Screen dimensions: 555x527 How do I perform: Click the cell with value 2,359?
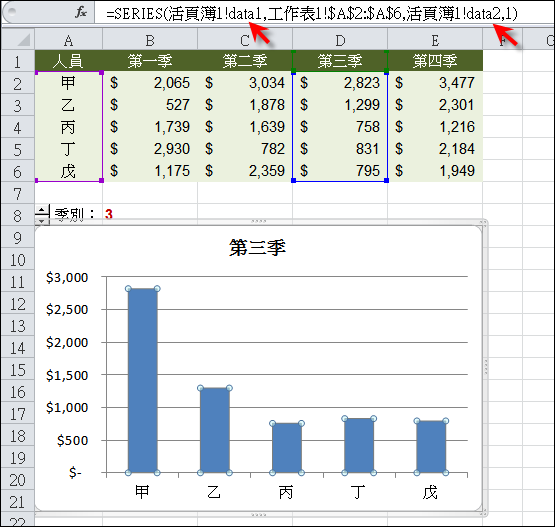pyautogui.click(x=245, y=171)
